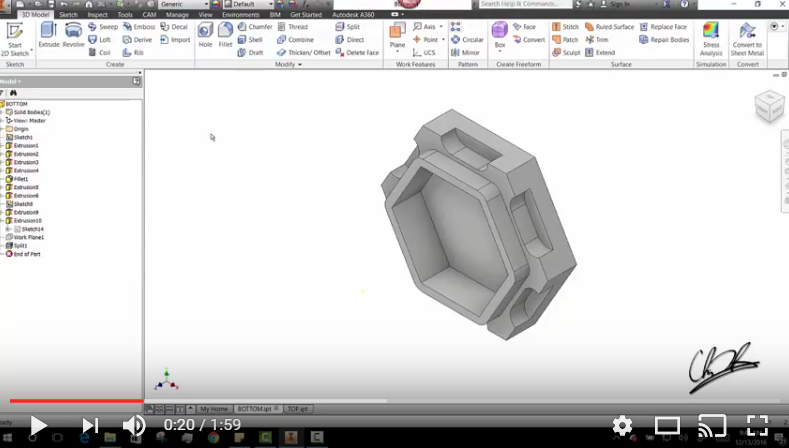The image size is (789, 448).
Task: Select Work Plane1 in the browser
Action: coord(25,237)
